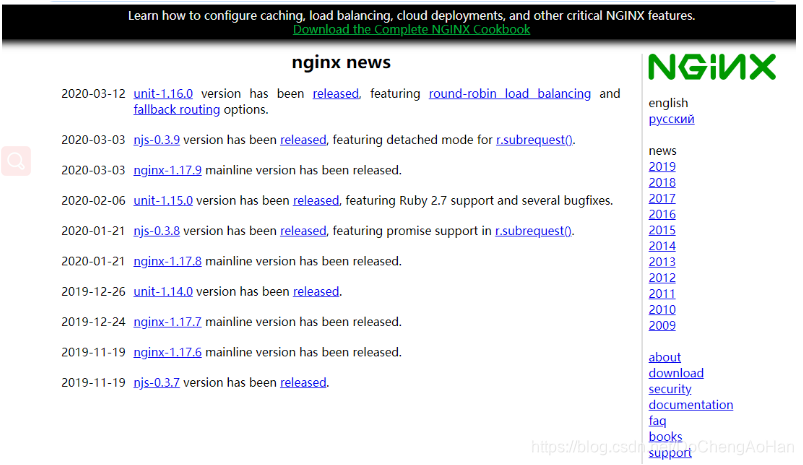Screen dimensions: 803x465
Task: Open 2018 news archive
Action: (x=662, y=183)
